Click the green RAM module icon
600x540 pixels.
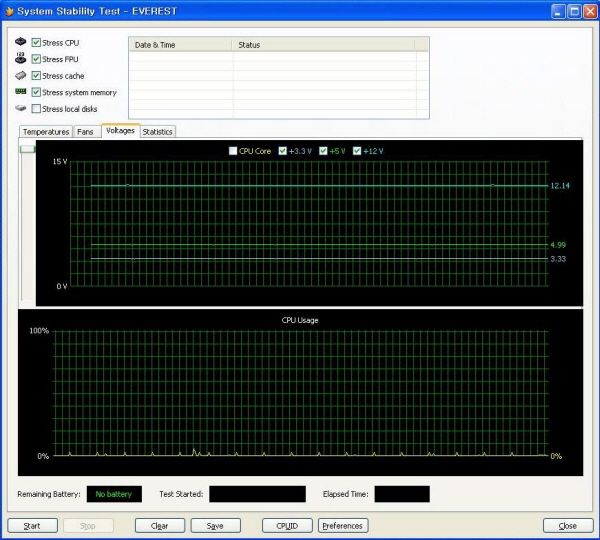(21, 91)
